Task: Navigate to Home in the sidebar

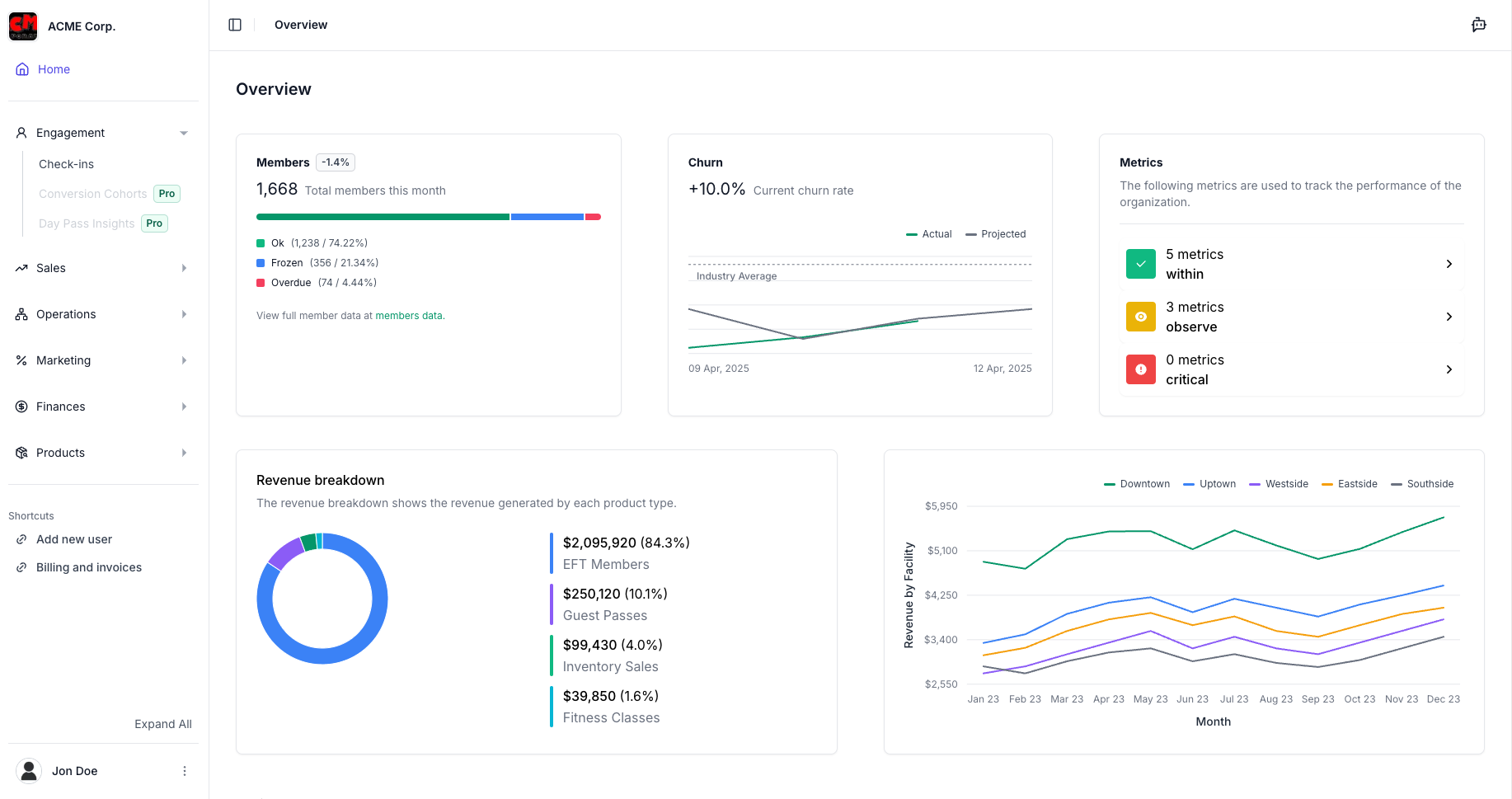Action: (x=54, y=69)
